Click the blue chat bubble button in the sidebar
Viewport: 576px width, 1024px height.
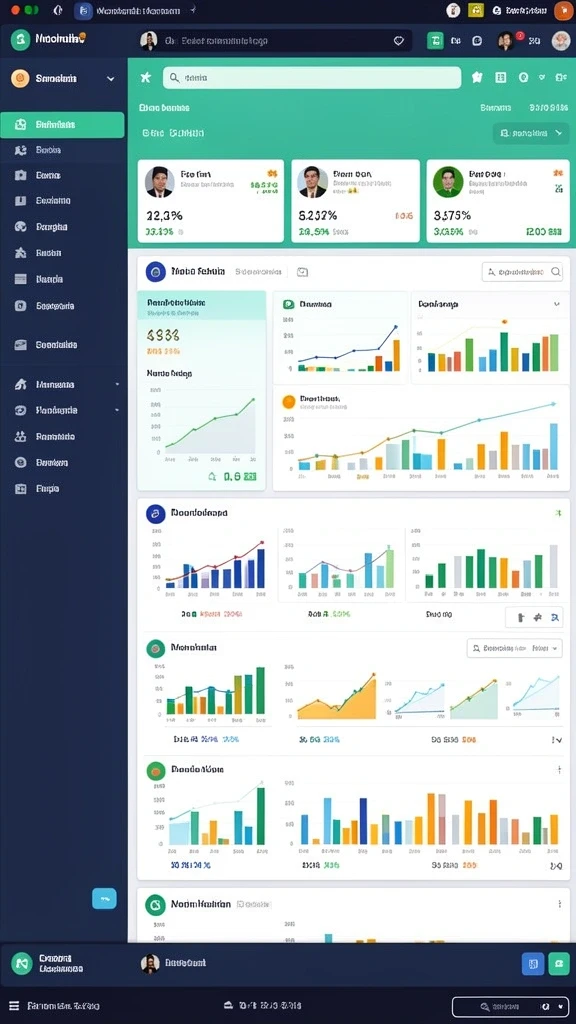(x=104, y=899)
